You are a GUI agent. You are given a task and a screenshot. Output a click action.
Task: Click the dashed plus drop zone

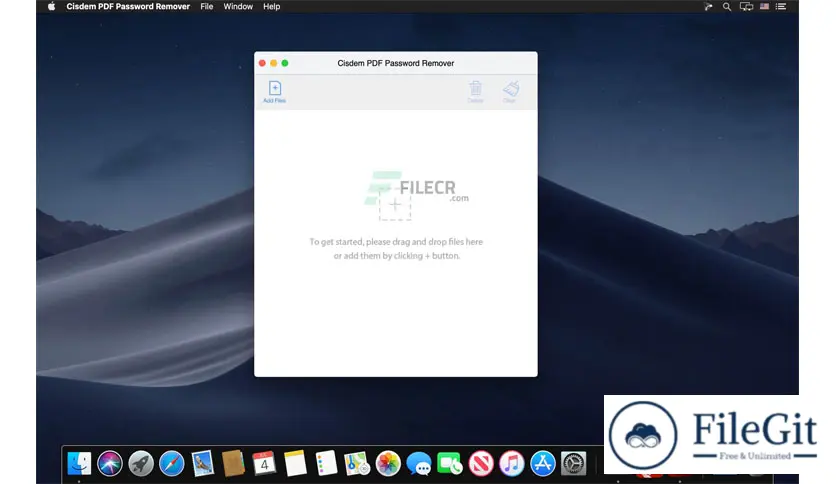point(395,205)
